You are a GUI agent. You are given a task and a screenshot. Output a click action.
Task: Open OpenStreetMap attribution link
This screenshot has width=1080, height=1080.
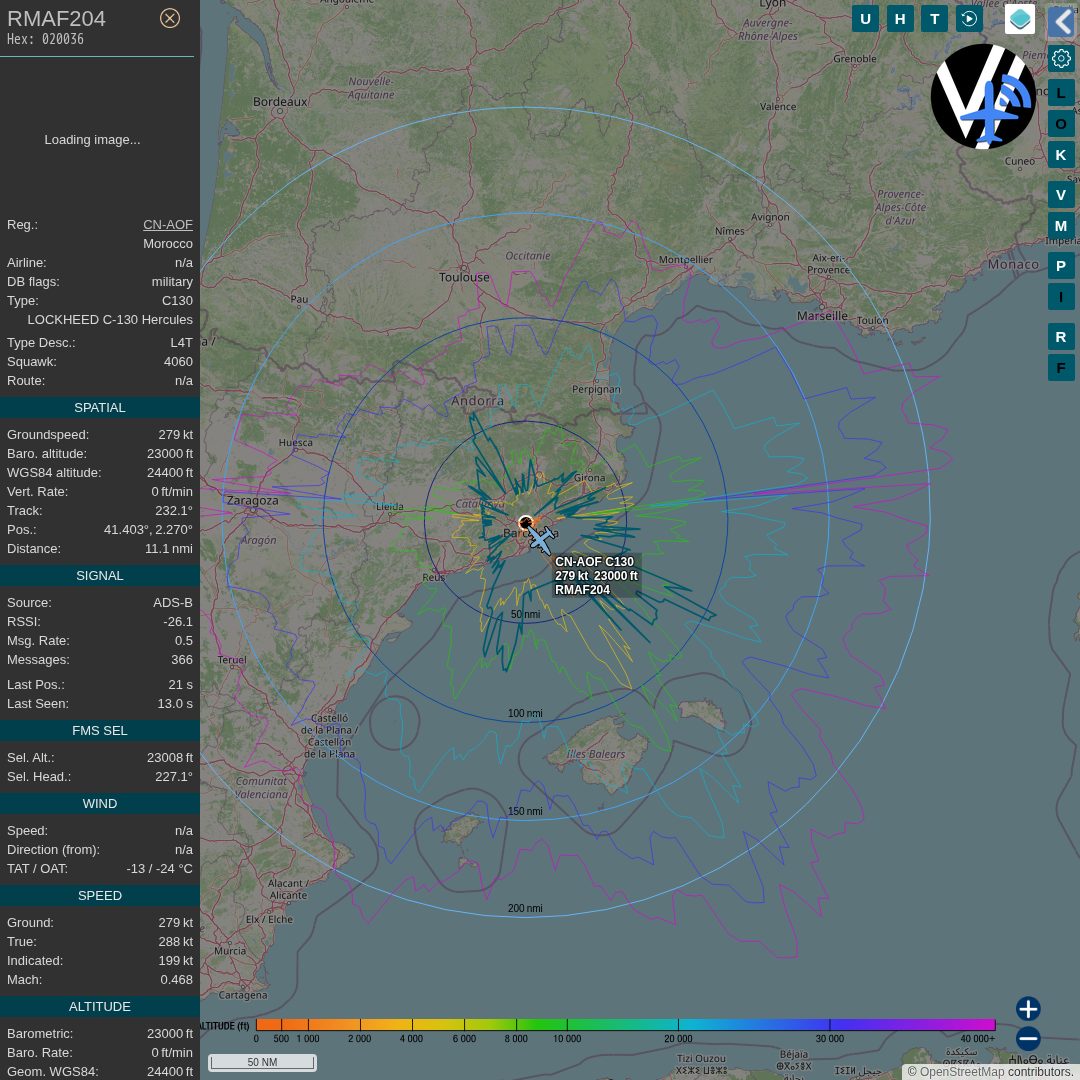(962, 1072)
